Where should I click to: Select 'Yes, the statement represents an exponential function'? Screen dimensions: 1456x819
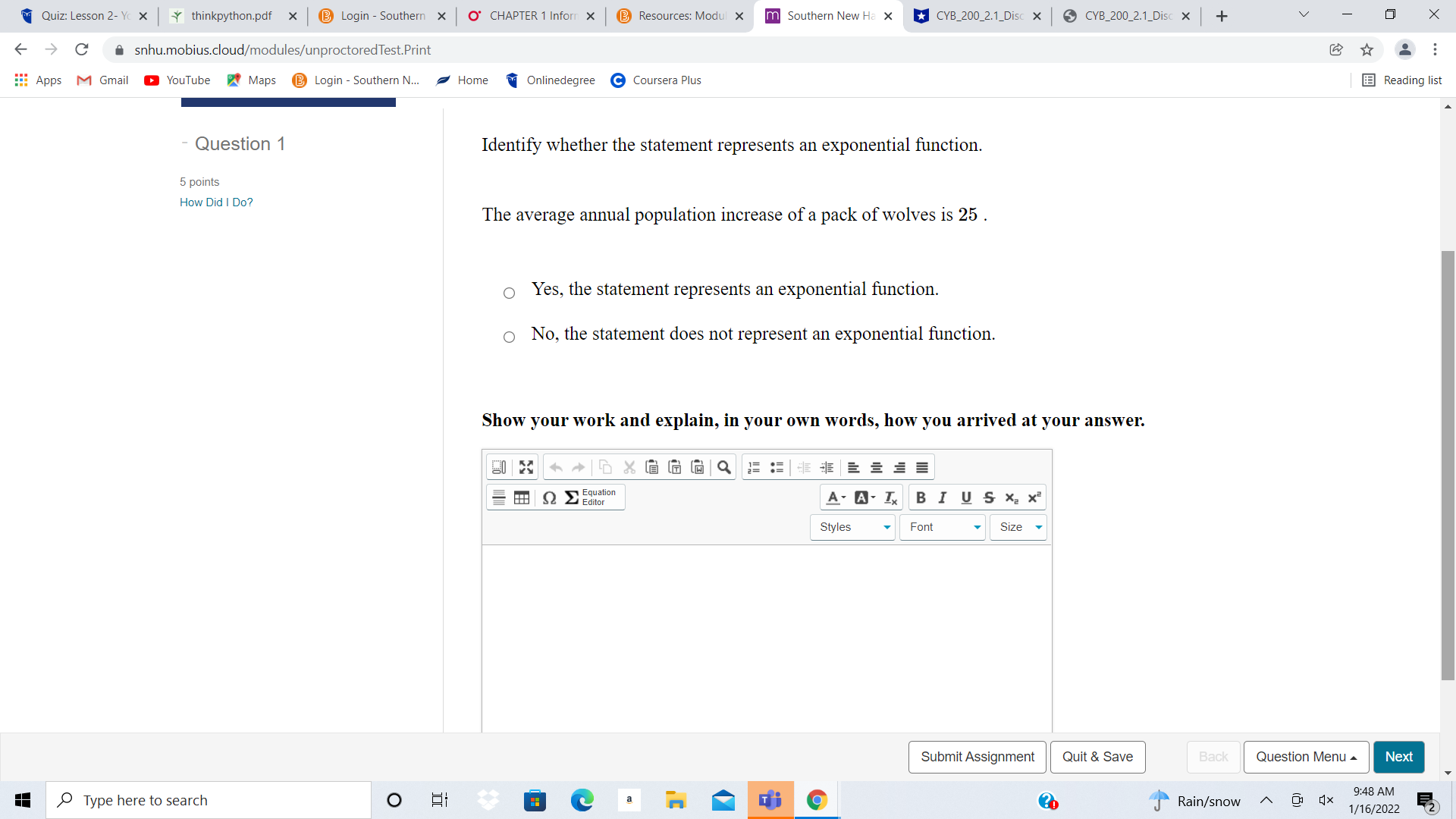click(x=509, y=293)
